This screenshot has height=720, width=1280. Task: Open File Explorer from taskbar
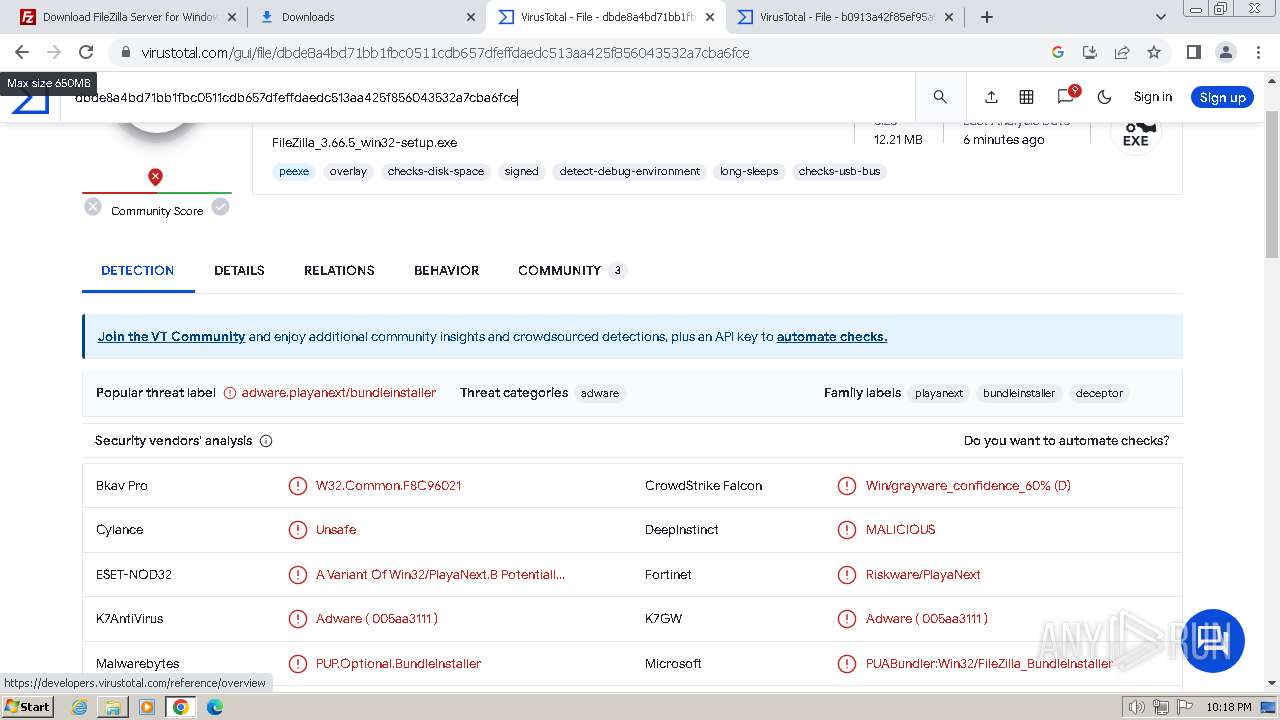pos(113,707)
